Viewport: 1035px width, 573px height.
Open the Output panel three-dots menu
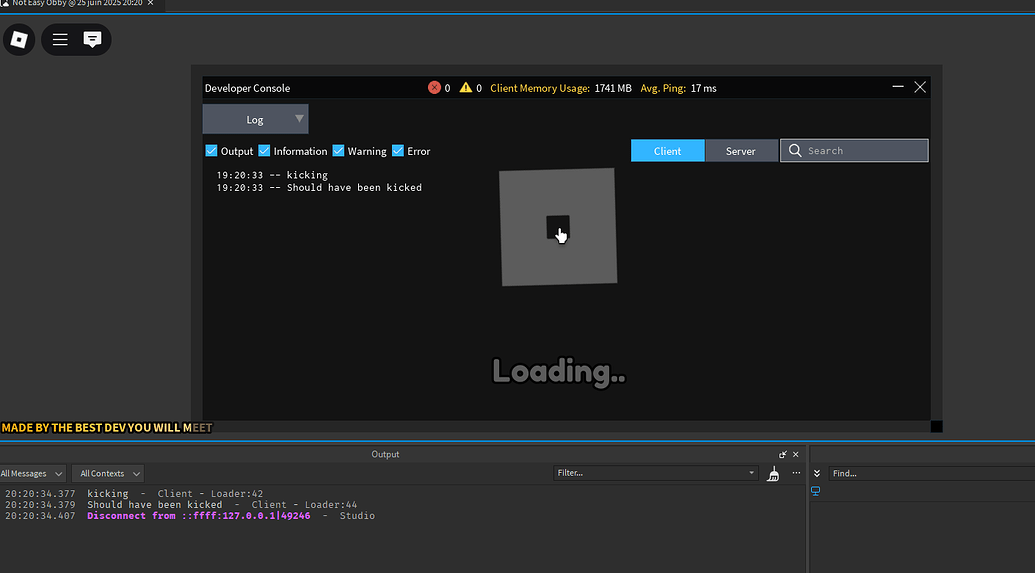796,473
